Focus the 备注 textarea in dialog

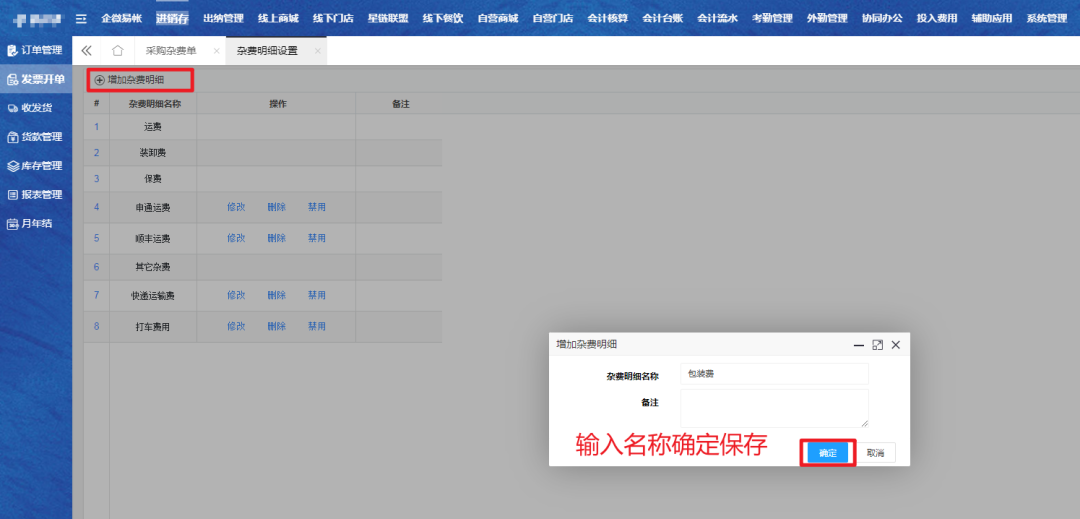click(x=773, y=408)
